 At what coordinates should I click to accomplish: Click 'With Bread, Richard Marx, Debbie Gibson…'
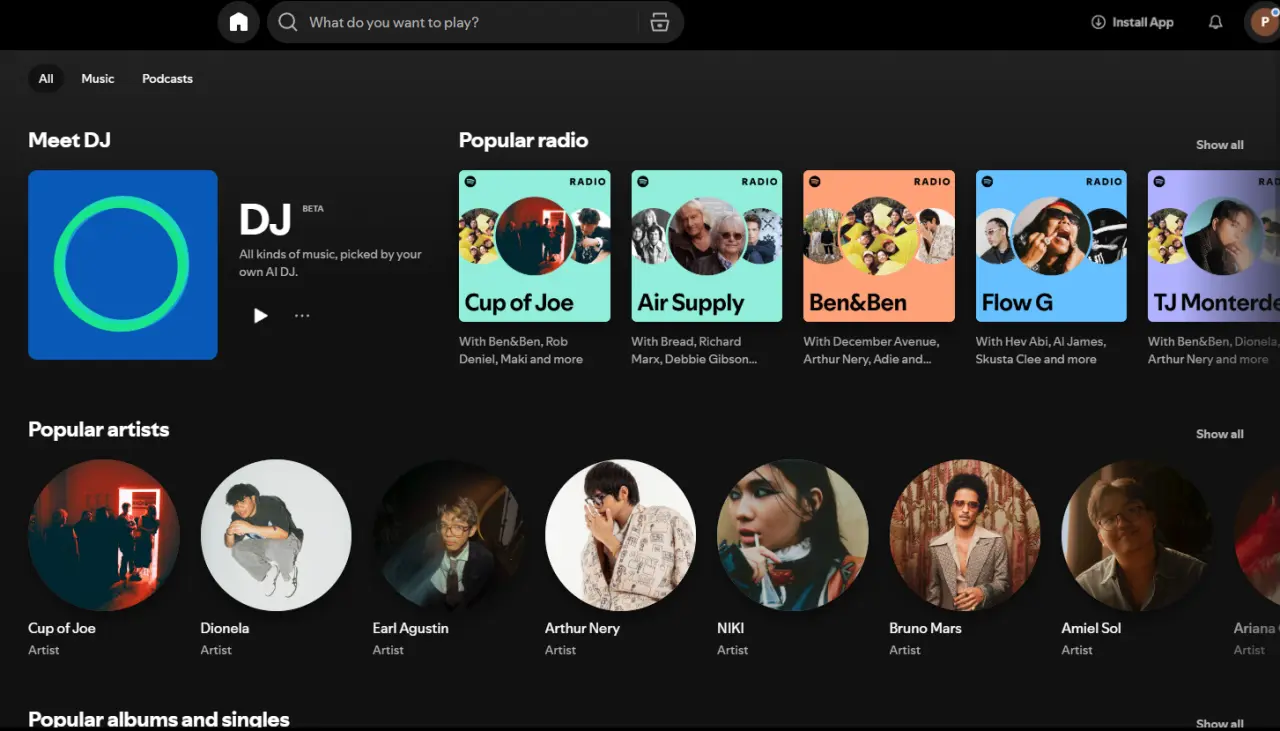(x=694, y=350)
